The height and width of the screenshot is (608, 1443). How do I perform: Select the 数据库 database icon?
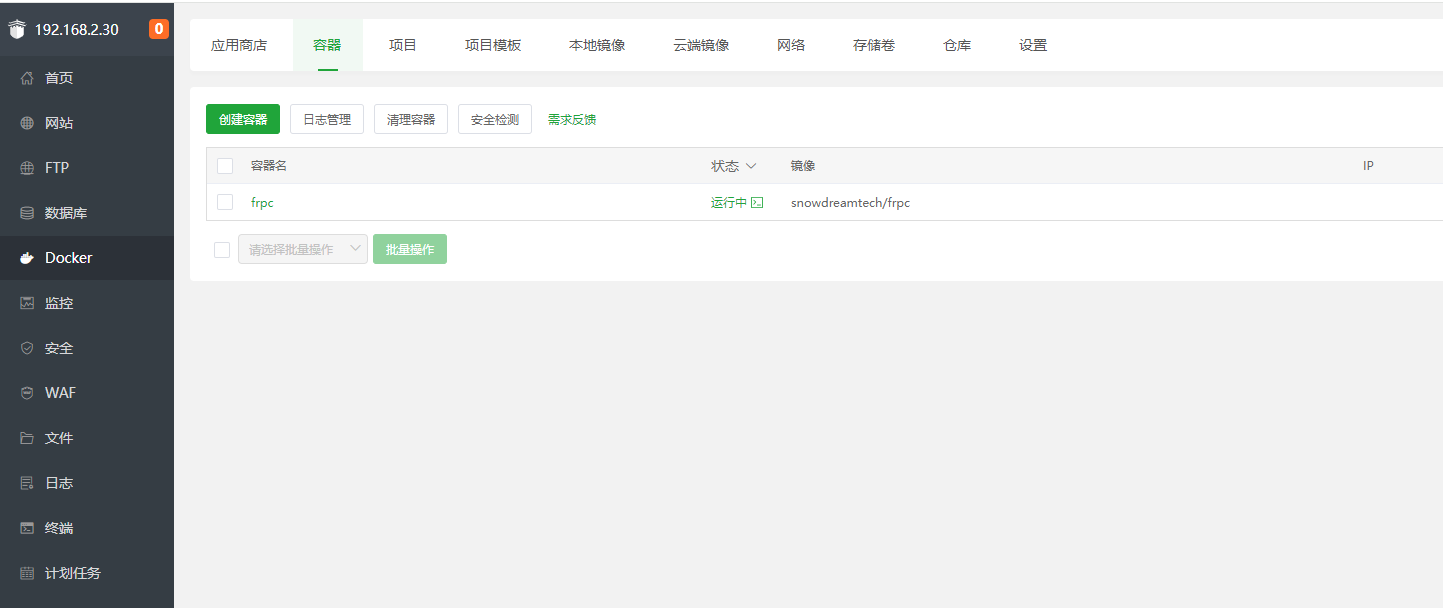coord(26,212)
